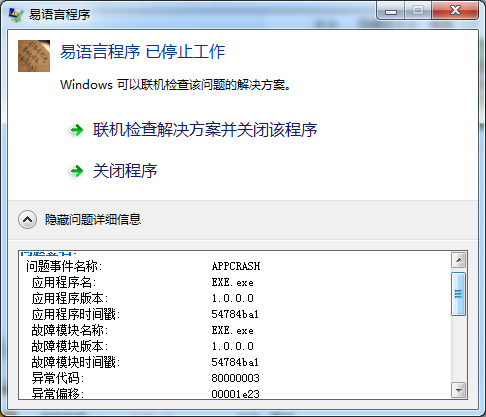Click the brown application icon thumbnail
Viewport: 486px width, 417px height.
34,56
